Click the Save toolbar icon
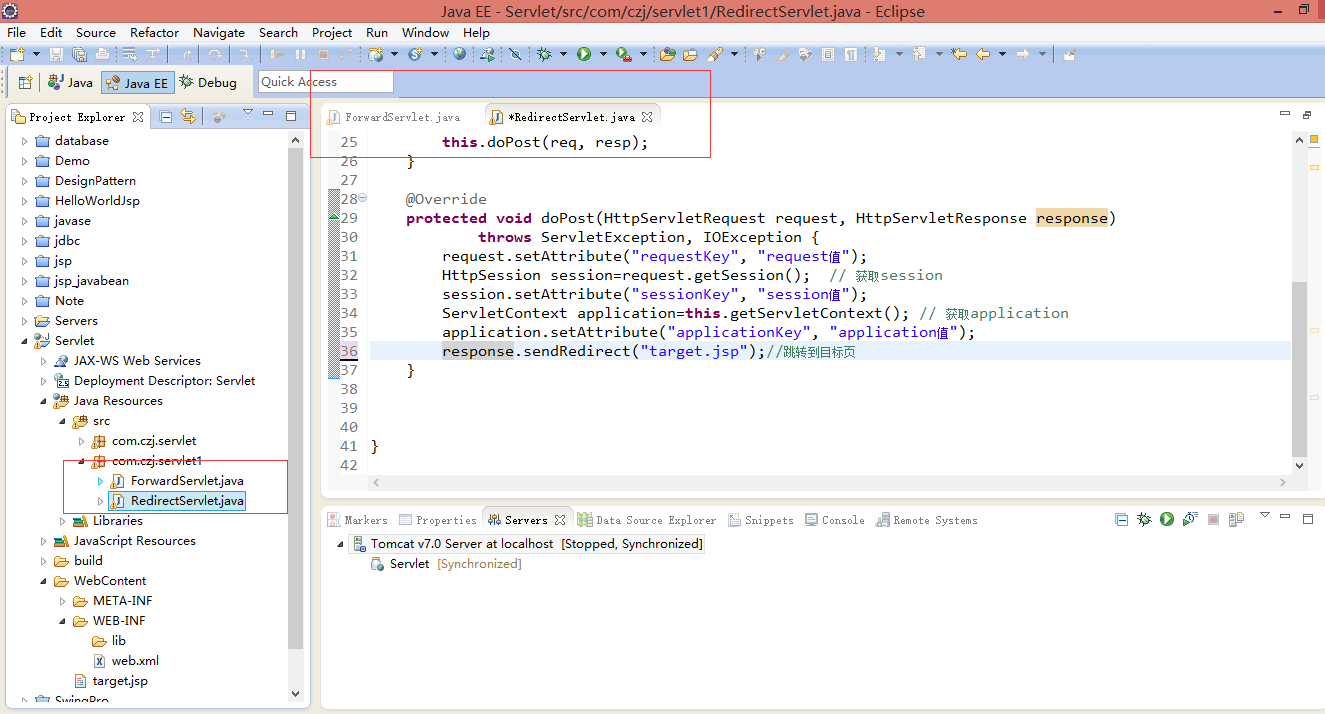Screen dimensions: 1325x714 (x=56, y=54)
